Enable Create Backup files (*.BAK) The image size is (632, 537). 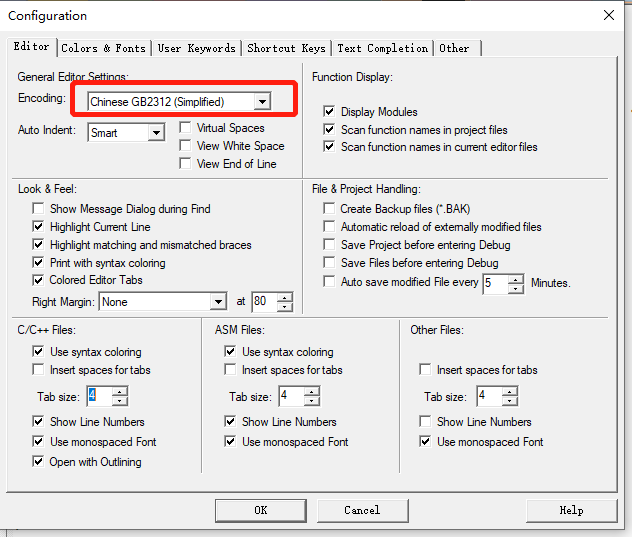329,208
